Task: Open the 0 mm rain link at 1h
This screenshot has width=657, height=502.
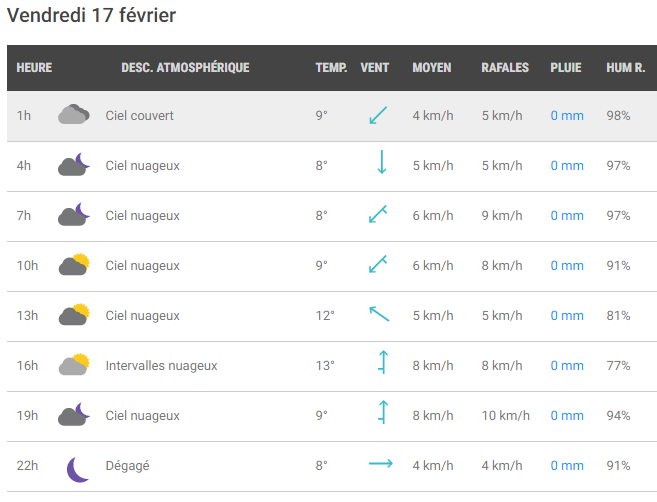Action: [567, 116]
